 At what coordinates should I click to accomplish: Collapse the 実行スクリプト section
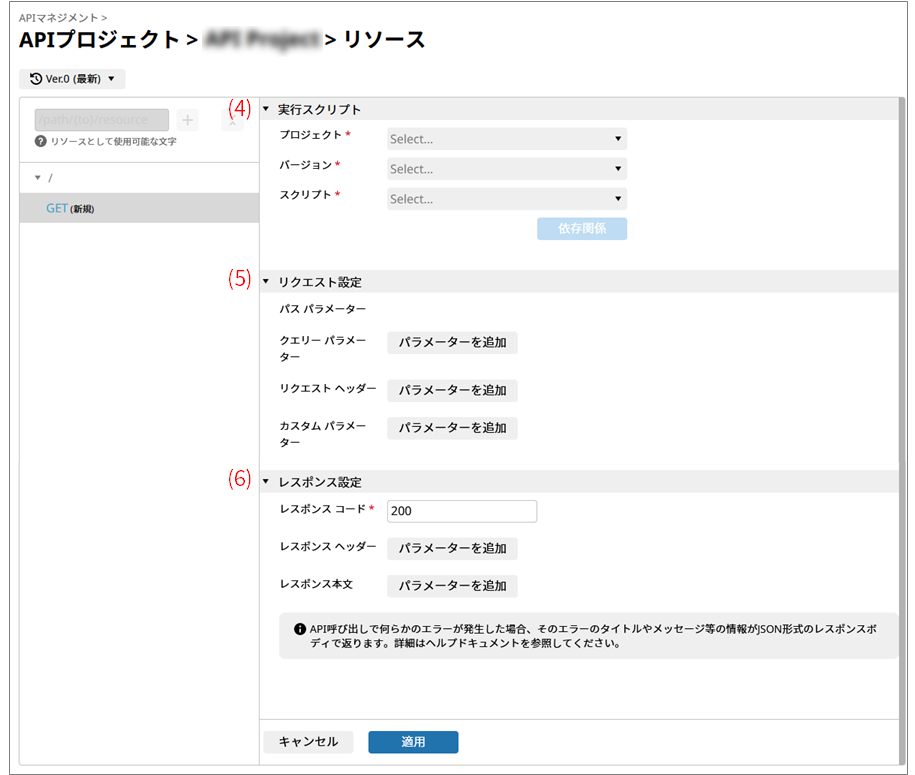(x=266, y=109)
